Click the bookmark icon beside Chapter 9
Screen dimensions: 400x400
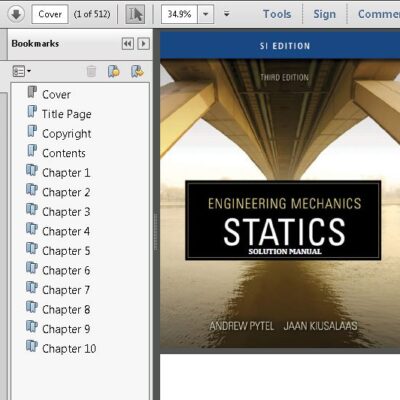pos(32,326)
